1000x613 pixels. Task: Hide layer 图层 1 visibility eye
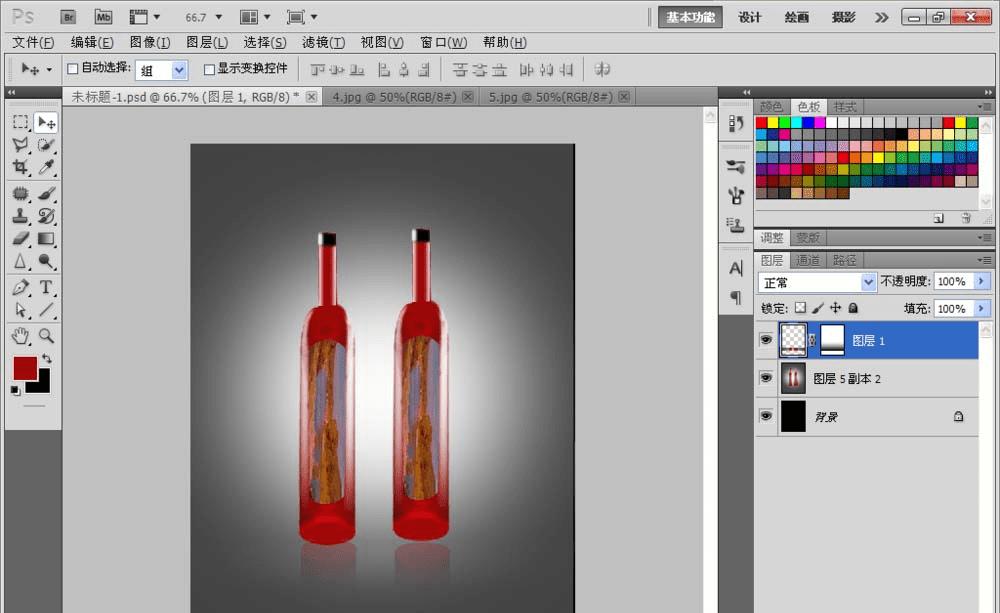[766, 339]
